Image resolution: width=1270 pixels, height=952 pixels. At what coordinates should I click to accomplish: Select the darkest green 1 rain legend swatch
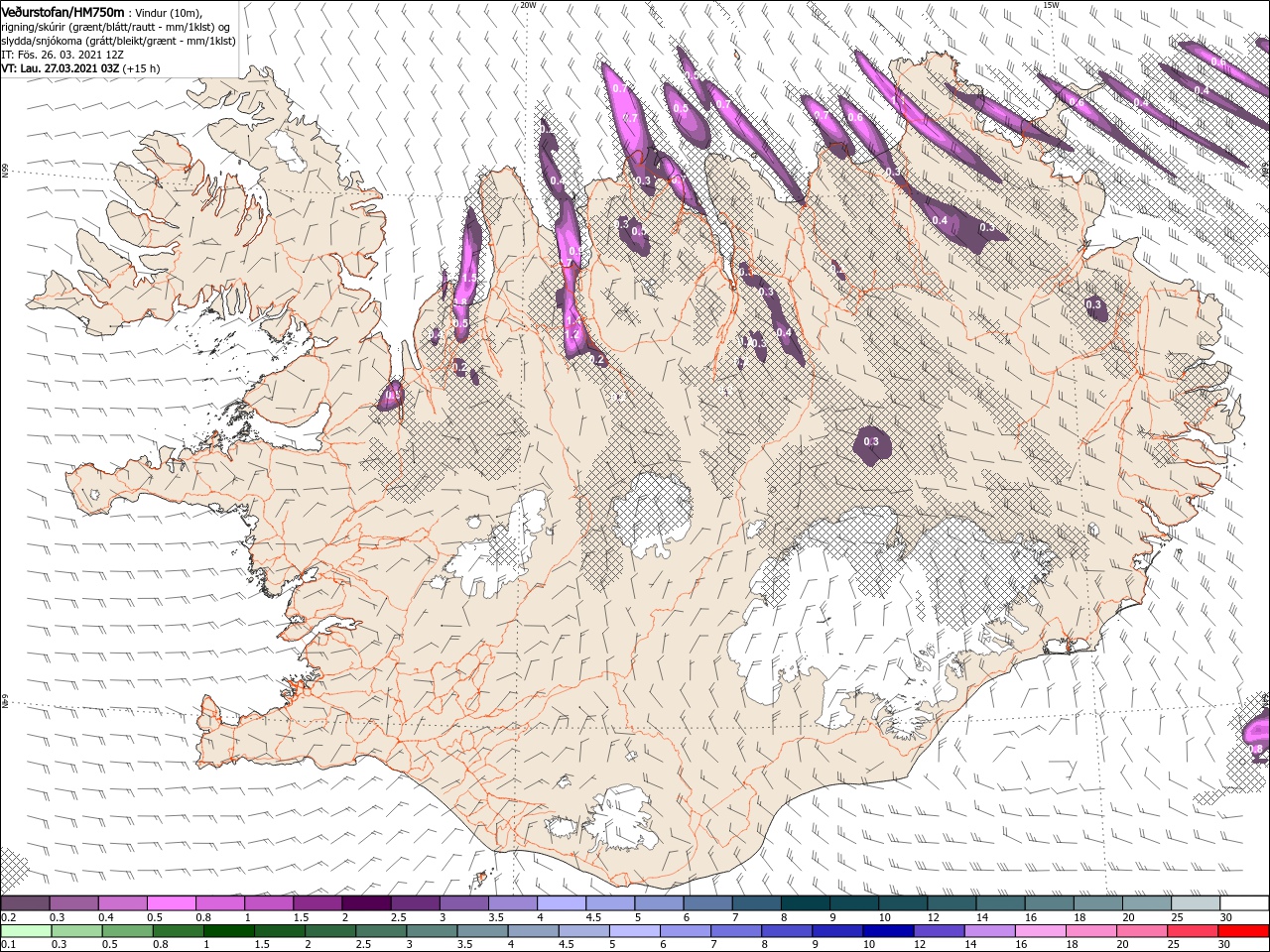click(228, 931)
